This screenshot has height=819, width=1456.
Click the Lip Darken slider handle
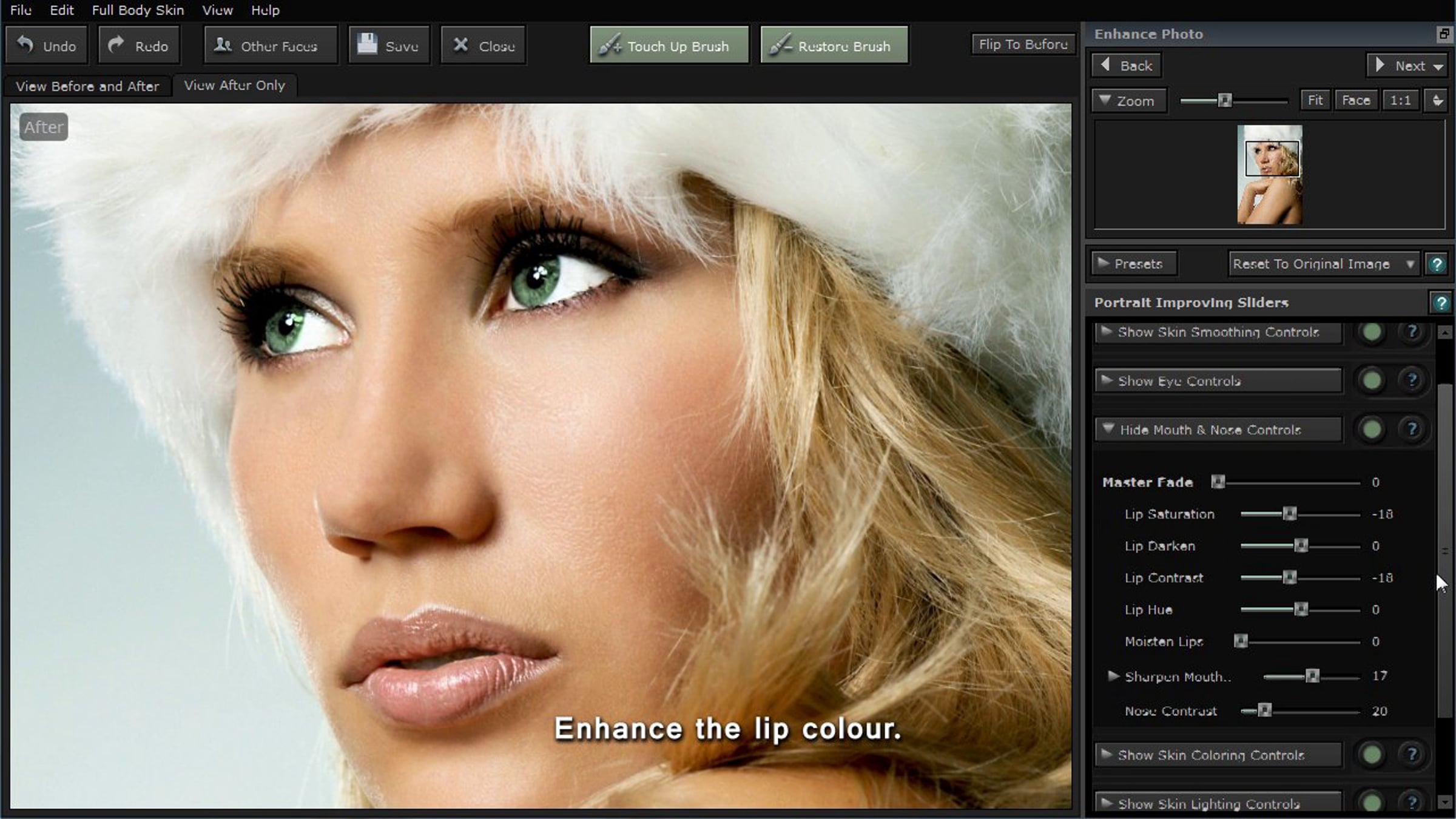coord(1301,546)
